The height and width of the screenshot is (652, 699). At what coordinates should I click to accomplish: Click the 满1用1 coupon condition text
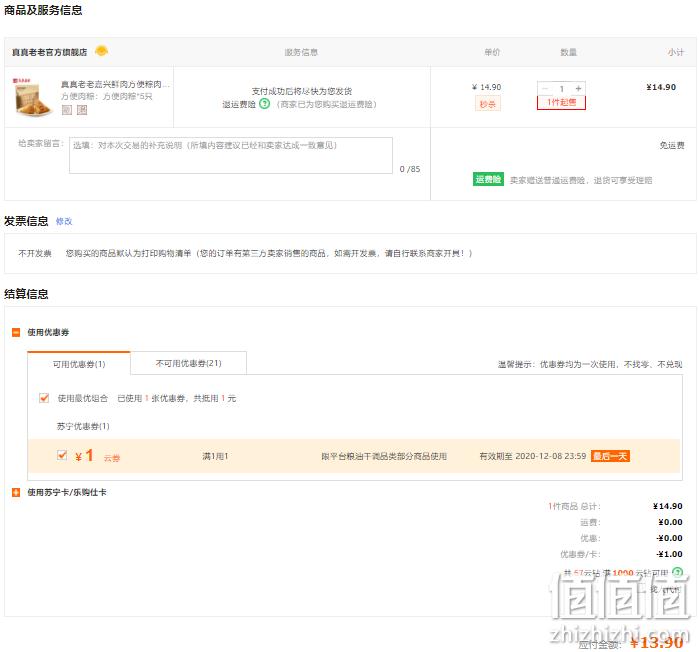(215, 456)
